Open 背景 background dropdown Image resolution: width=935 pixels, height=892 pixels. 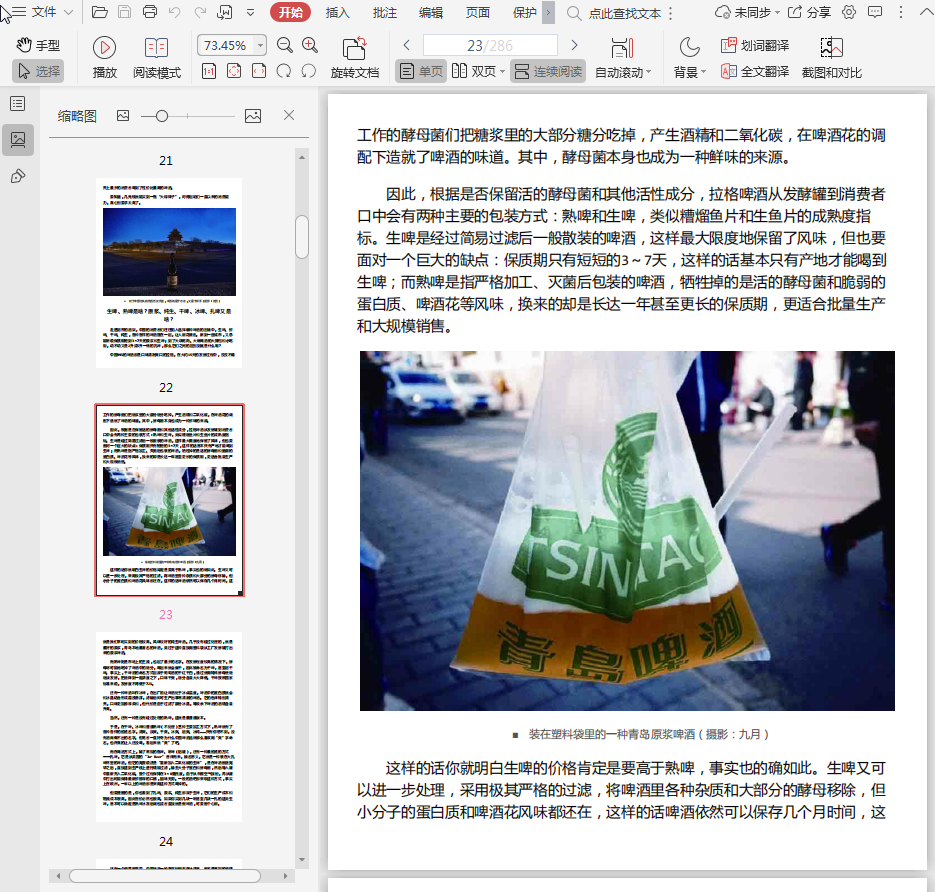coord(690,57)
